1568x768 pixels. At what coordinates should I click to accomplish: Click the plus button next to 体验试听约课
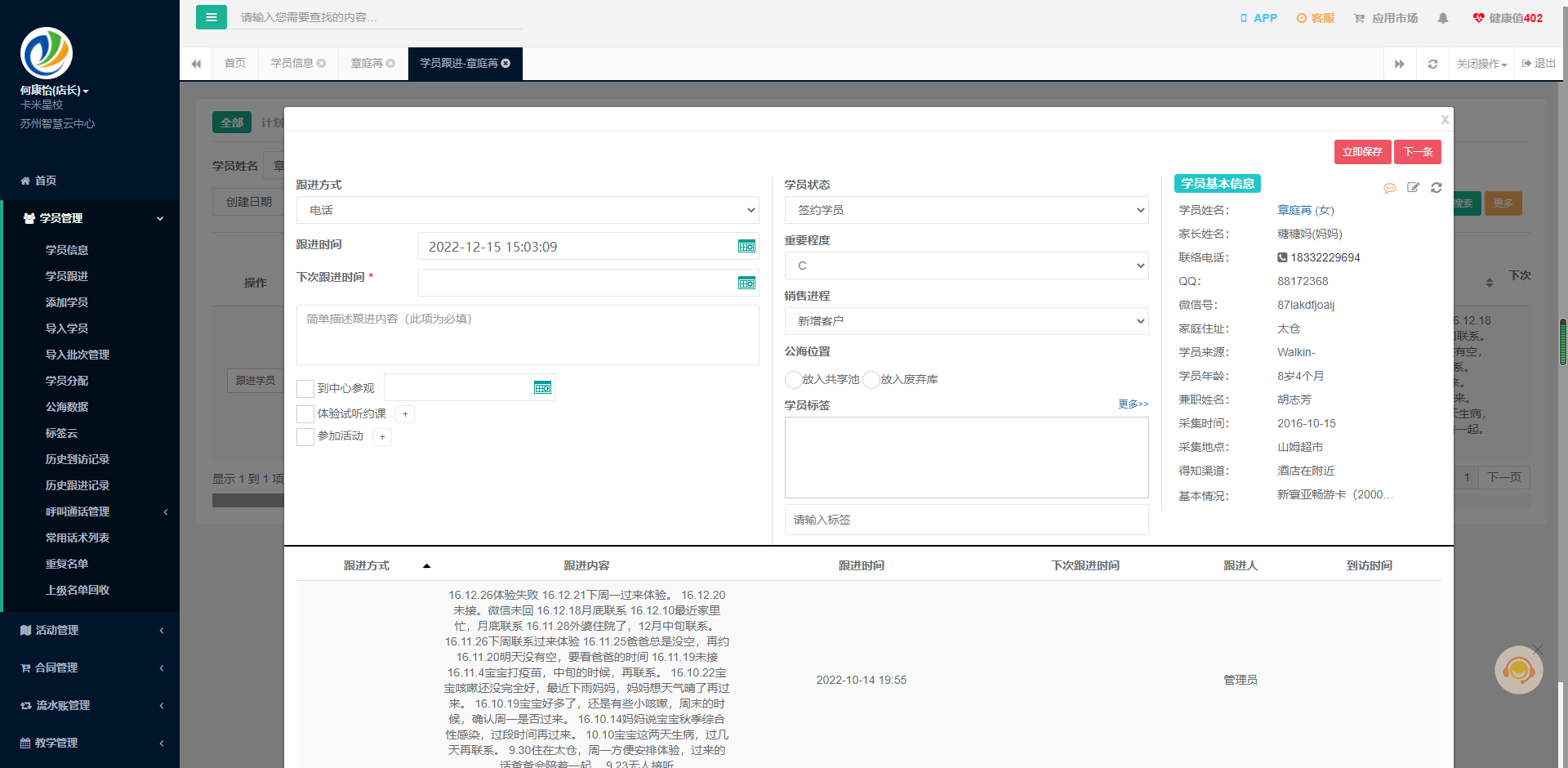[x=405, y=414]
